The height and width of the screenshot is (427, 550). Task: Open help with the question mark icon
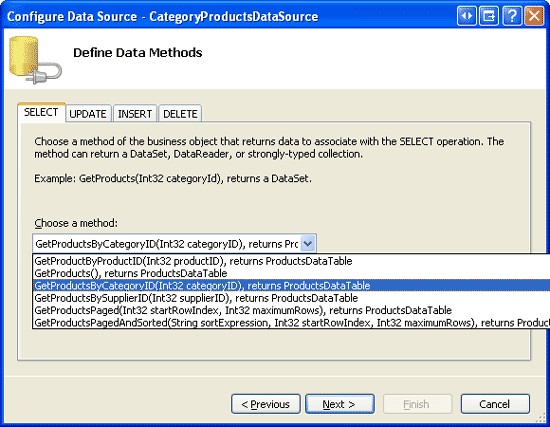[512, 16]
